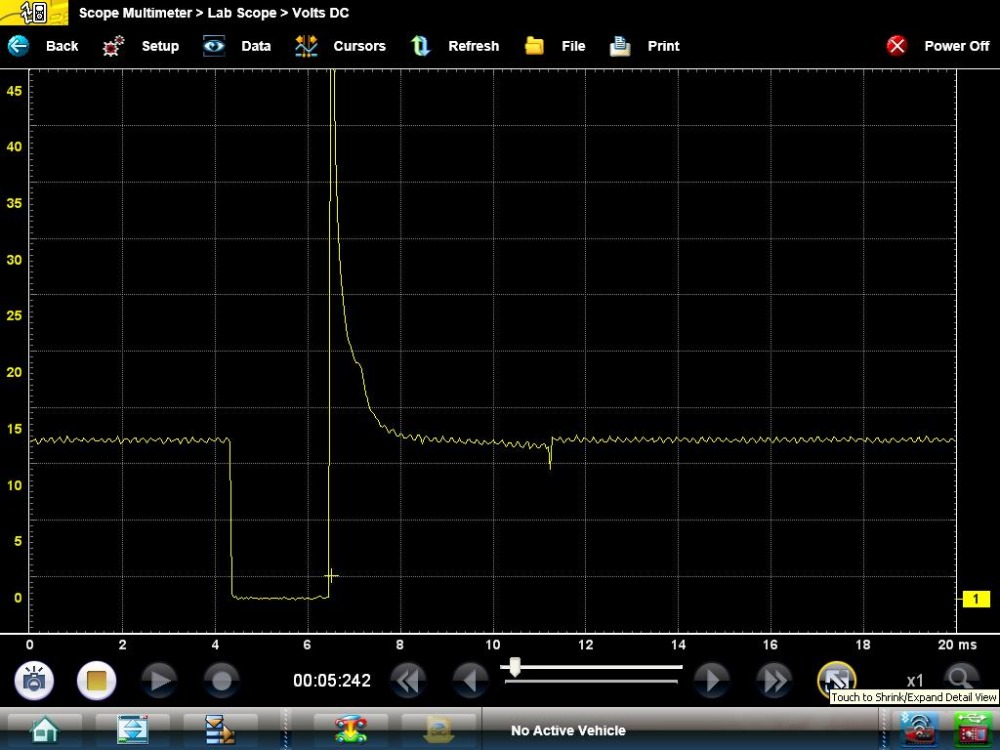Click the zoom magnifier icon

(962, 679)
